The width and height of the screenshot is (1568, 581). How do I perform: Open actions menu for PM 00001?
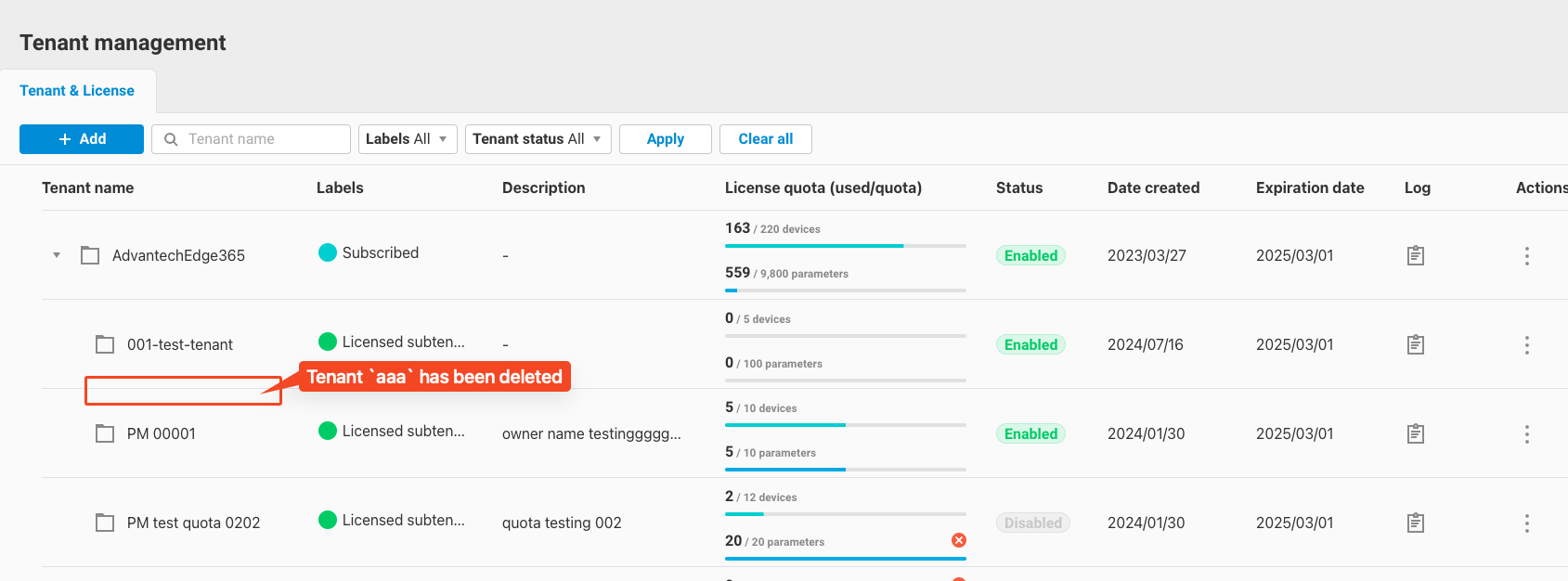pos(1526,434)
